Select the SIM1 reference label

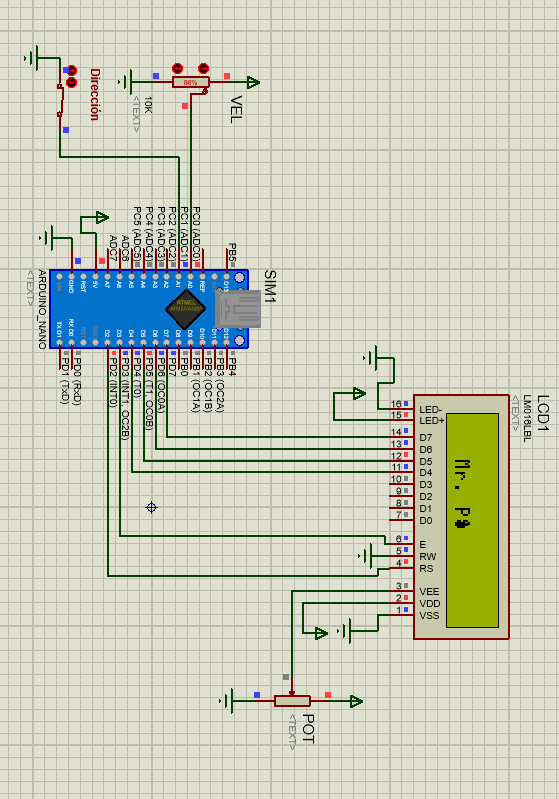pos(270,287)
